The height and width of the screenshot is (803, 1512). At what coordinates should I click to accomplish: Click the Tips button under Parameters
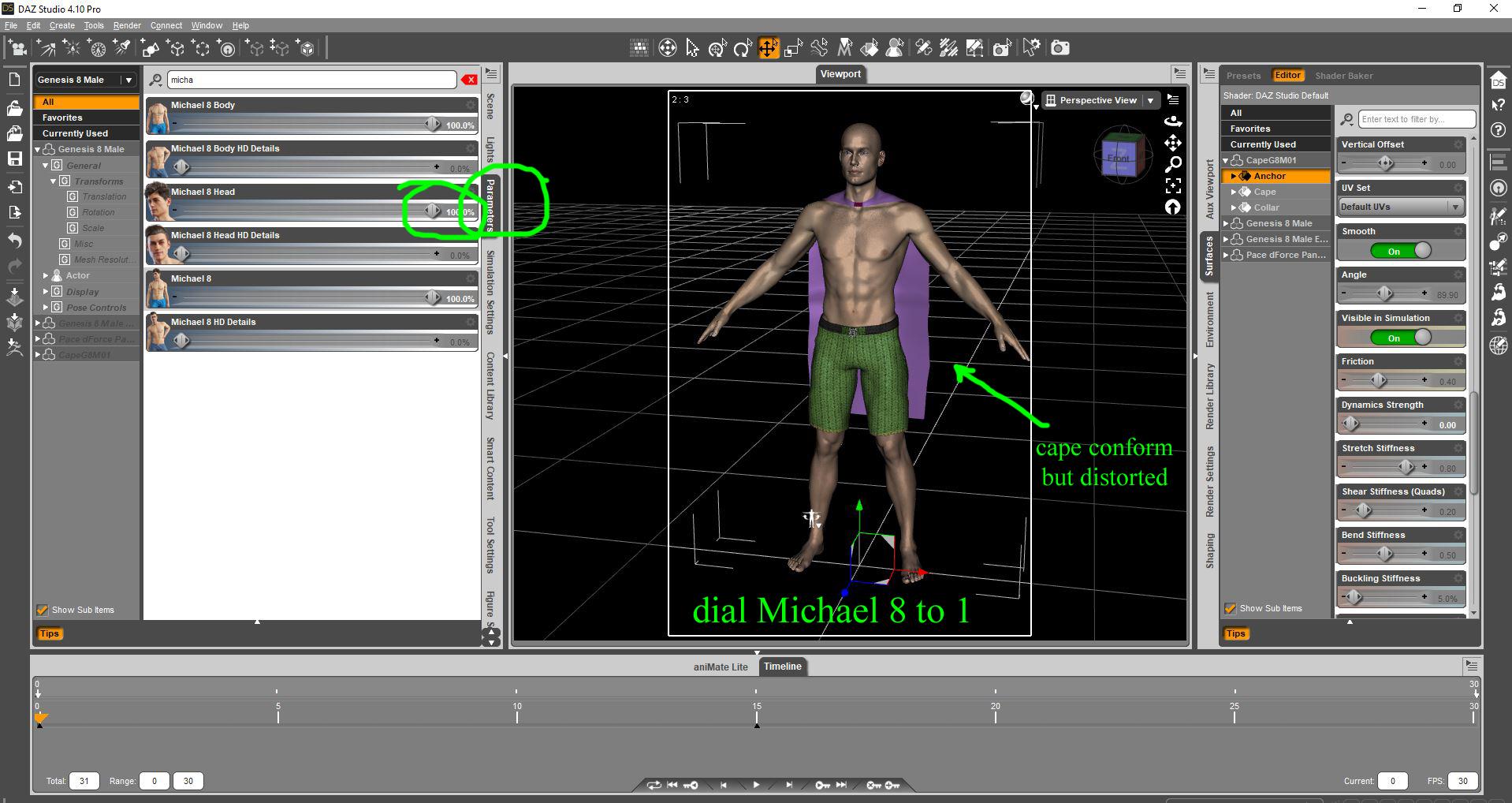point(49,633)
